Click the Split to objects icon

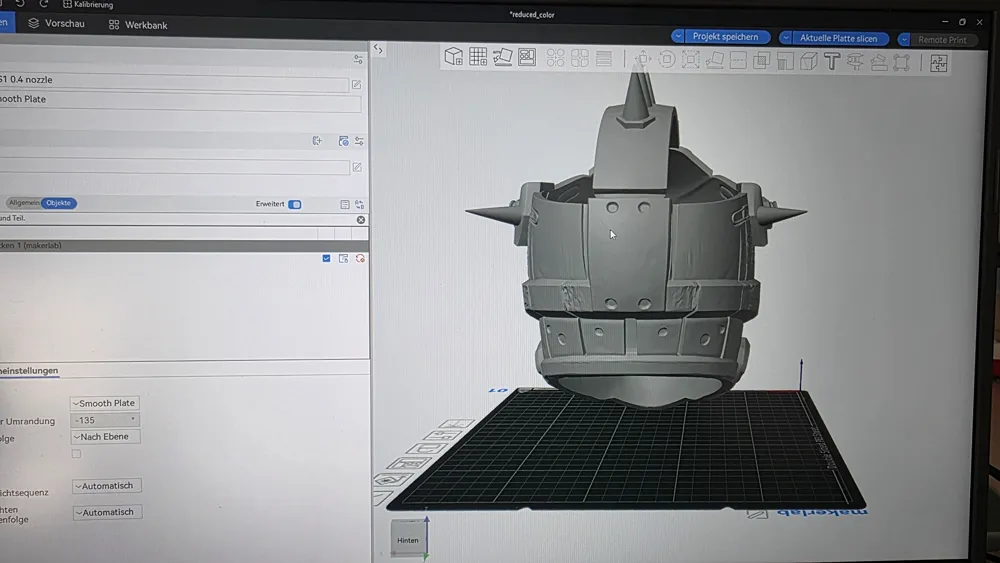pyautogui.click(x=555, y=58)
